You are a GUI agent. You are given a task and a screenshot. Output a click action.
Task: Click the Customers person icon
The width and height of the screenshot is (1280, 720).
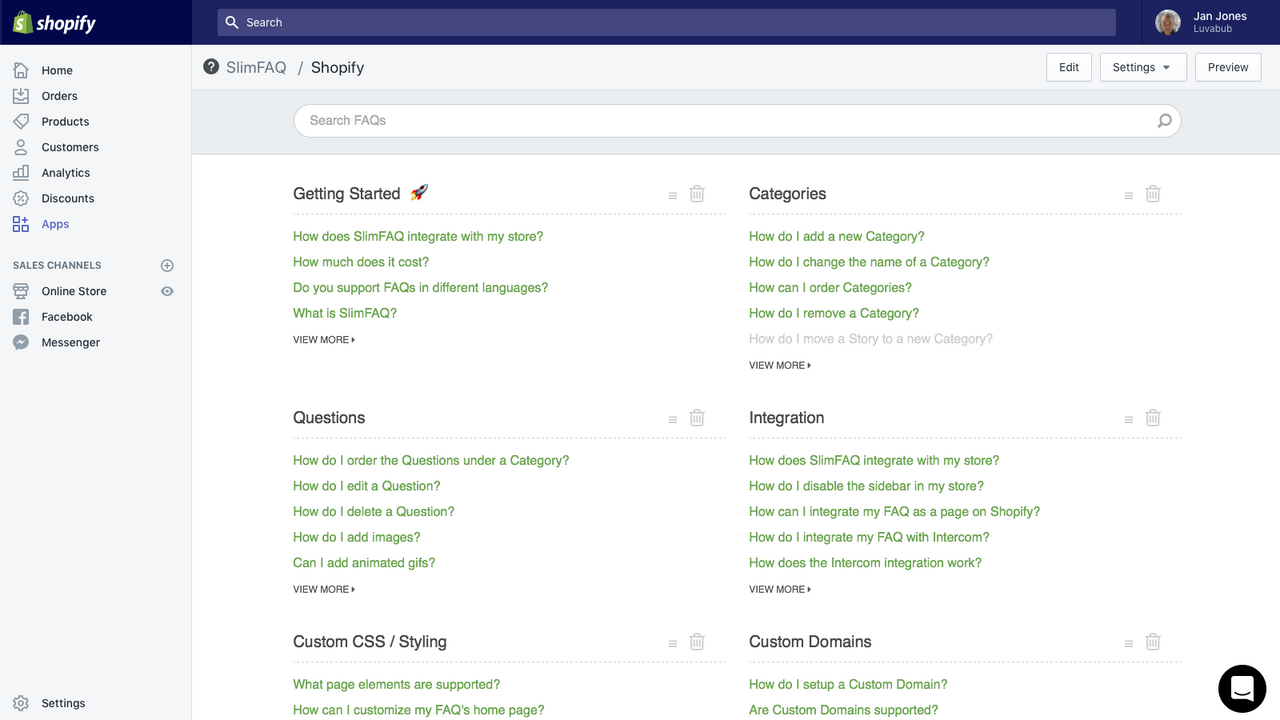(21, 147)
